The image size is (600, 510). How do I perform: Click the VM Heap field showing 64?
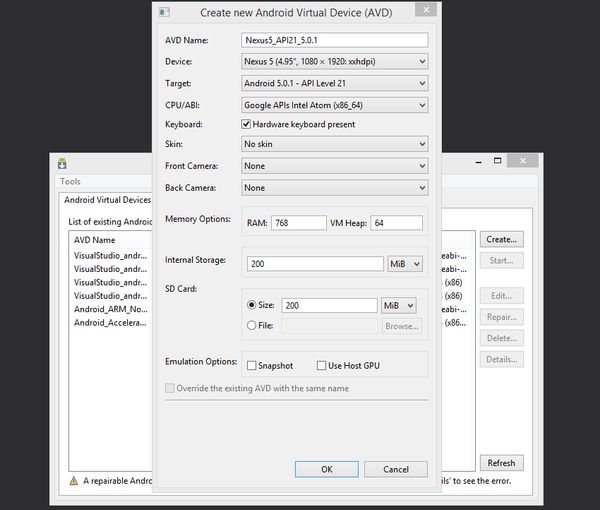396,223
